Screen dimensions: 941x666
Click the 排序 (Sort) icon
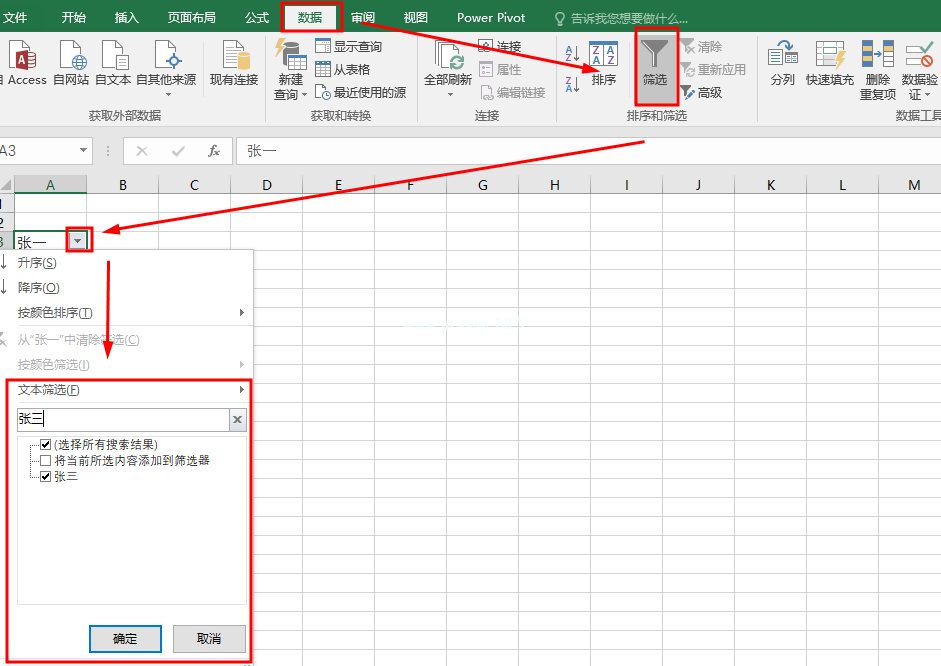coord(603,56)
